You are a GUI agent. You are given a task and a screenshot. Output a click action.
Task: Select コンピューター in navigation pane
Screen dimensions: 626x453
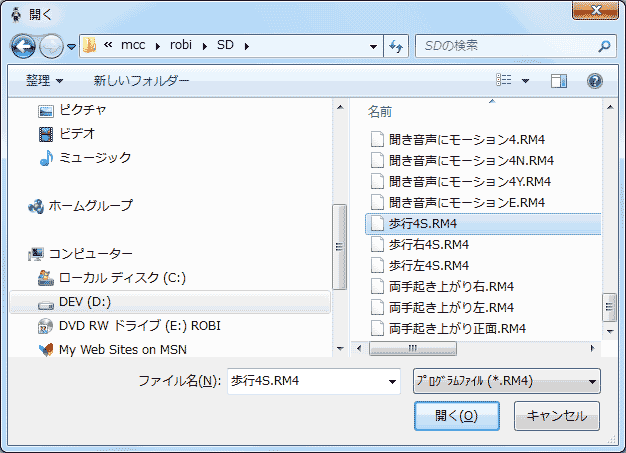point(91,253)
